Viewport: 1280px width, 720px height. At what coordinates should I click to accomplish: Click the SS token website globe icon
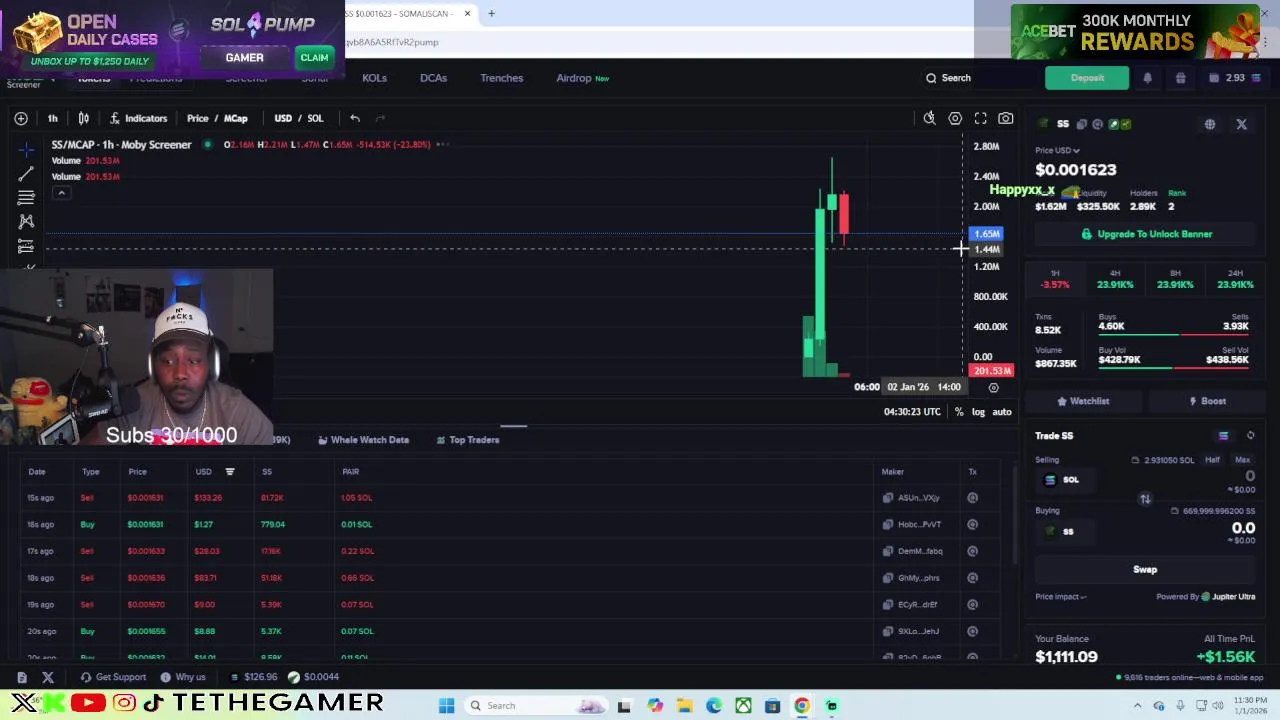pos(1210,124)
